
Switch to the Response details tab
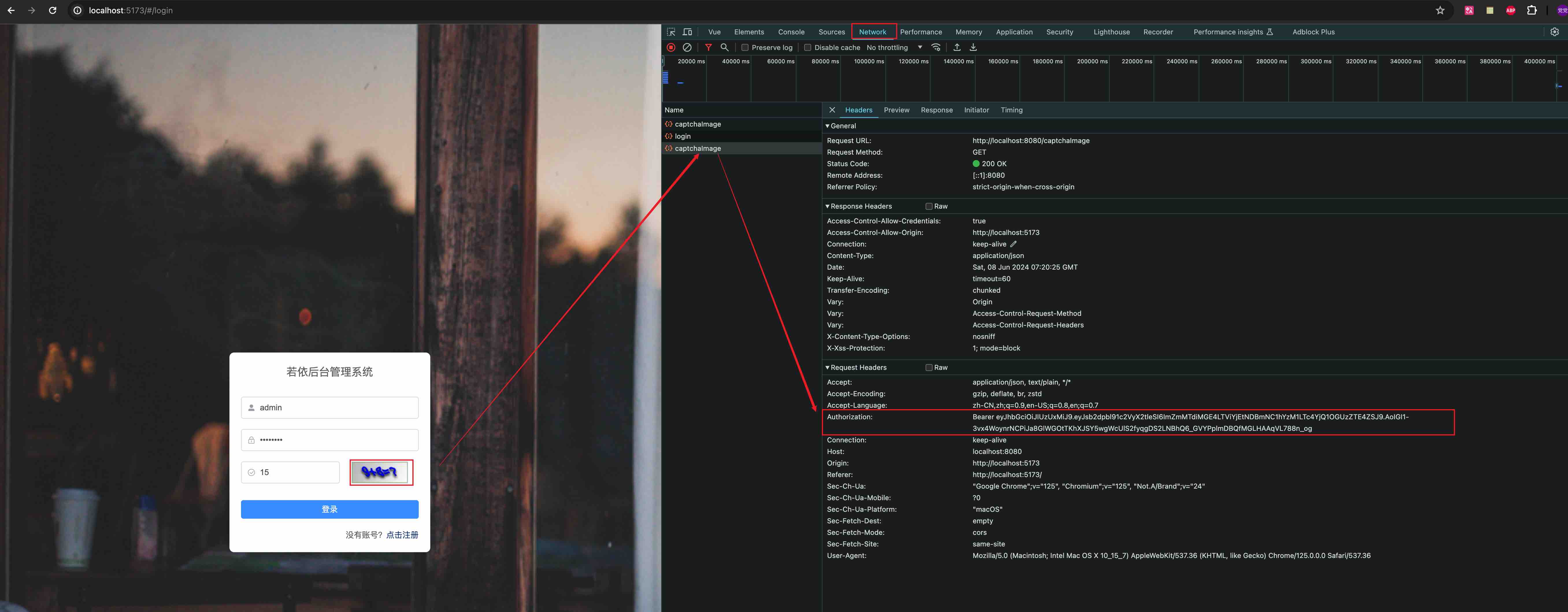point(937,110)
